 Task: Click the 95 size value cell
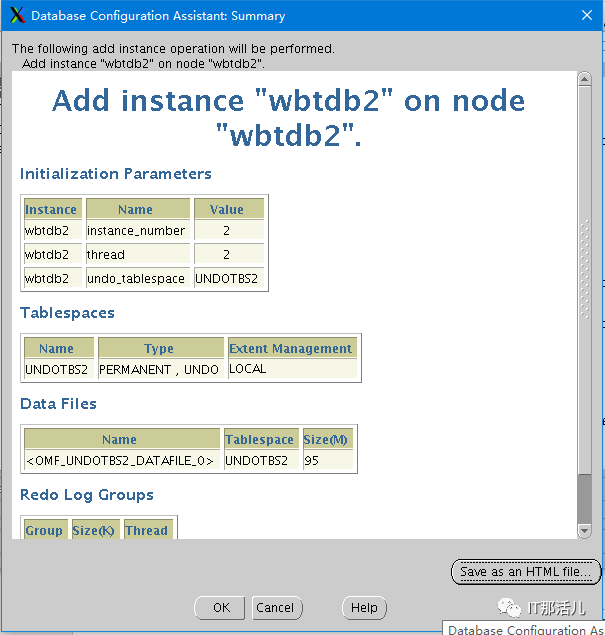pos(328,460)
